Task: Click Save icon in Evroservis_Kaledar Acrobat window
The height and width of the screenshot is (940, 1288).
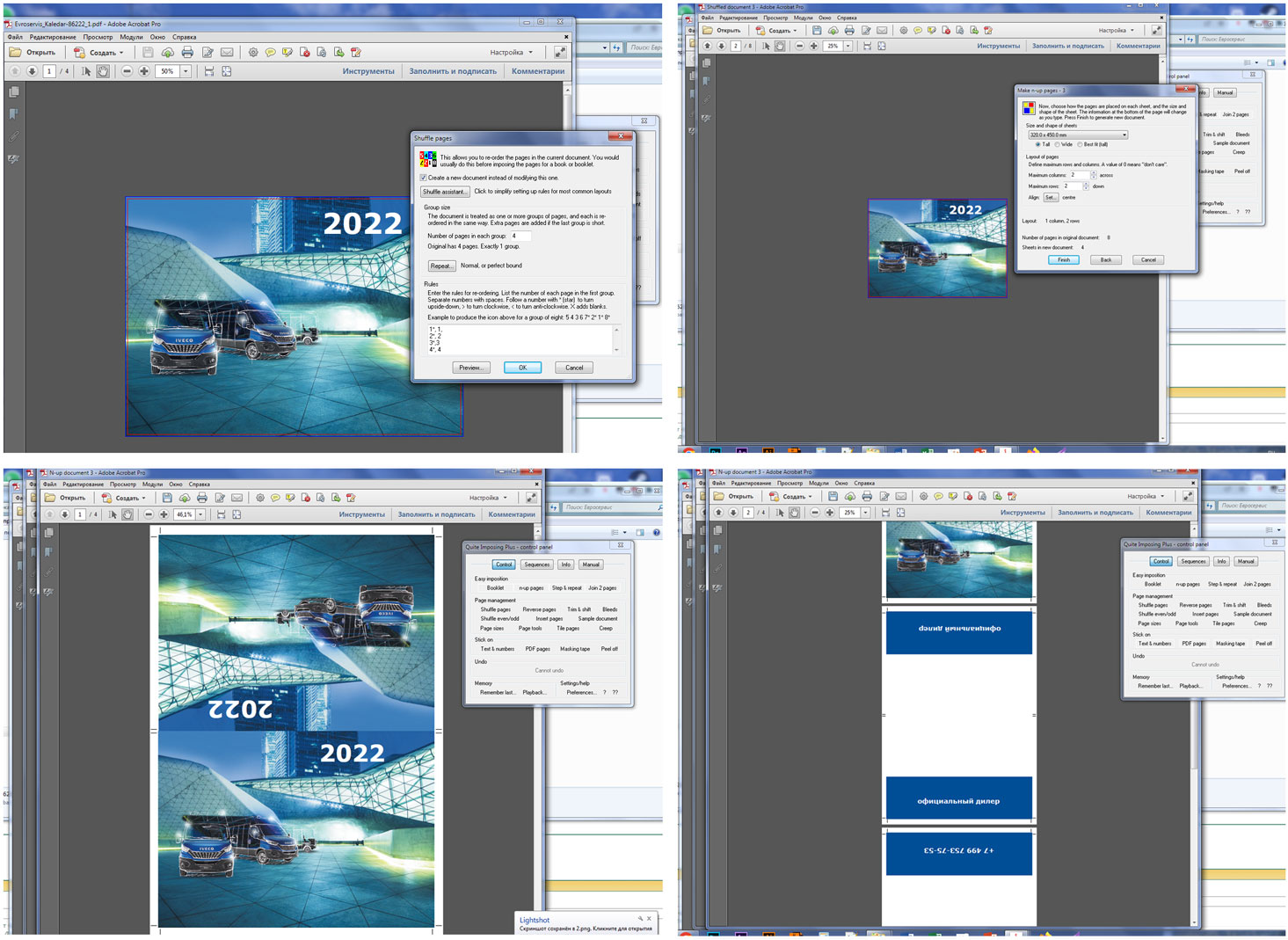Action: click(148, 53)
